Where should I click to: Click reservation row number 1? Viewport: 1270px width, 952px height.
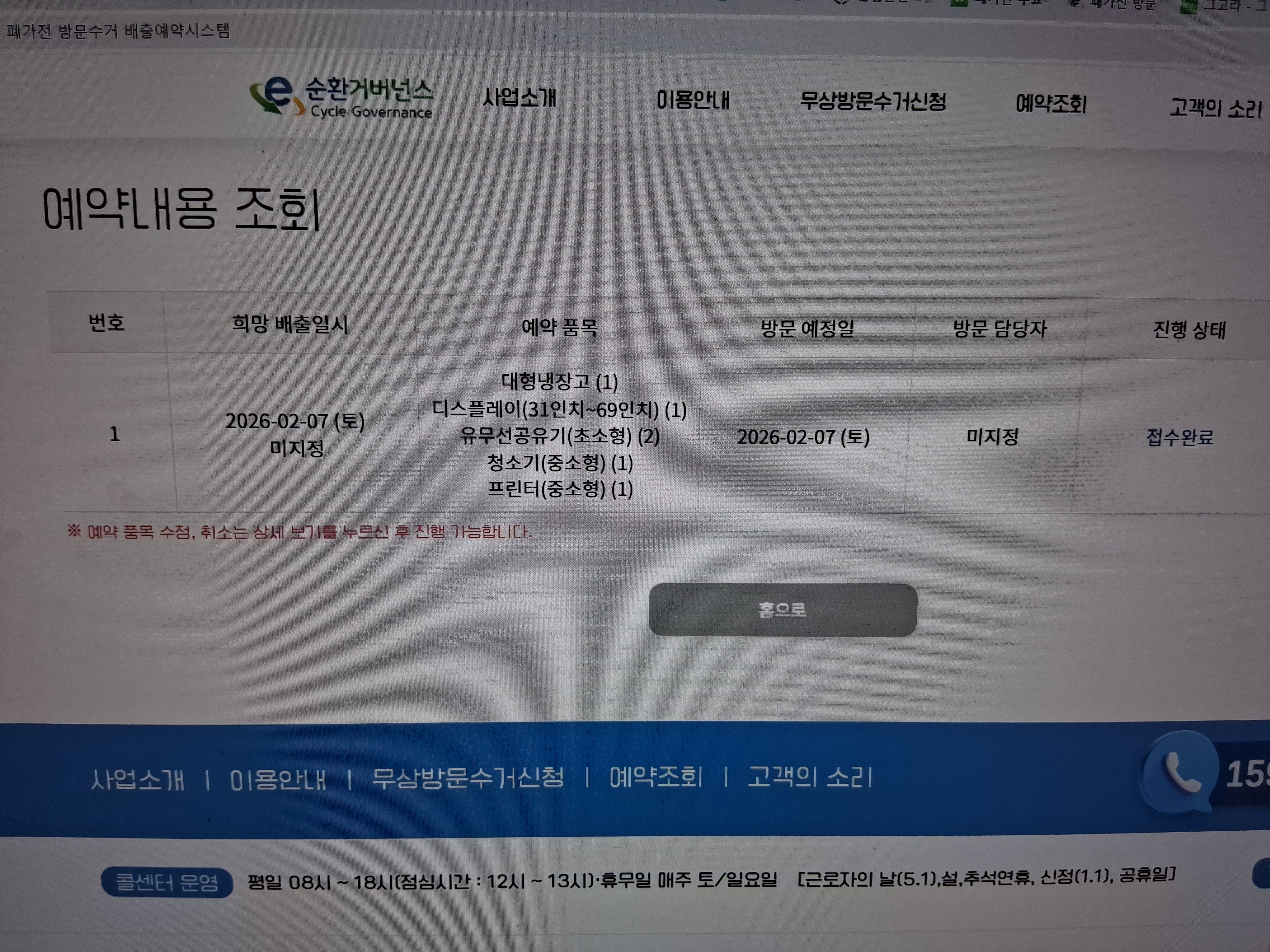click(115, 434)
